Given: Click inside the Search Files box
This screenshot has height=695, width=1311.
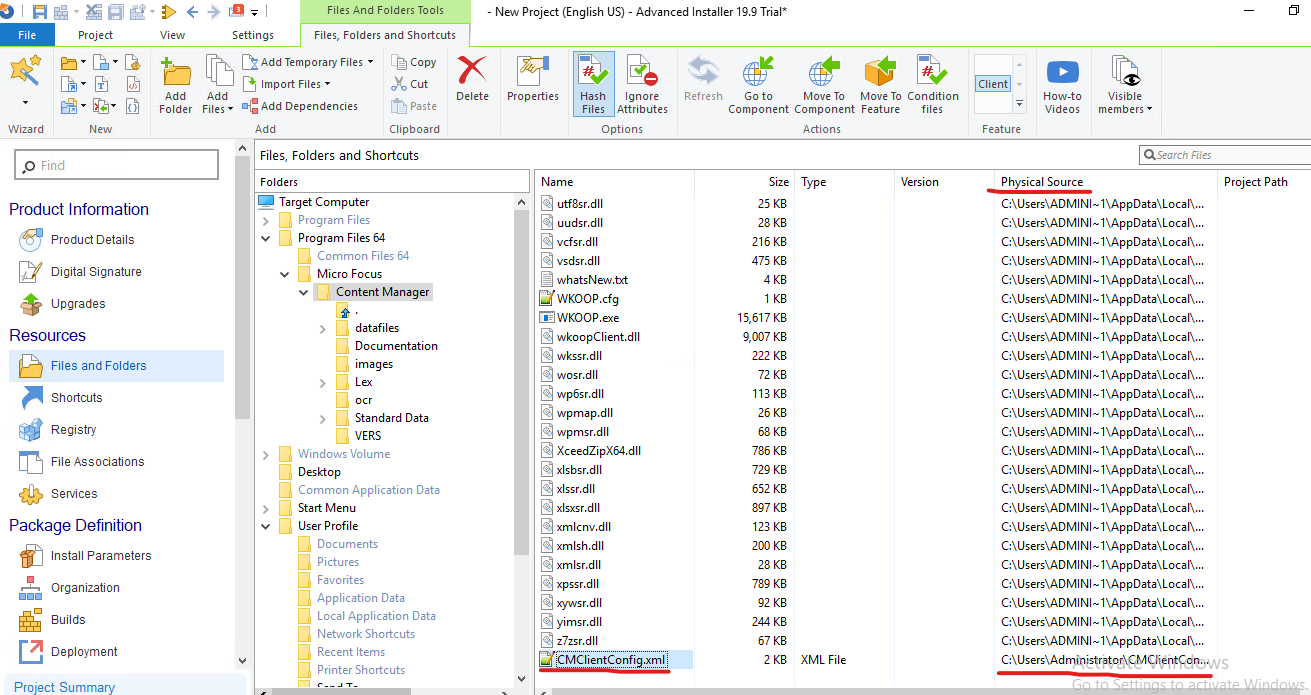Looking at the screenshot, I should click(1230, 154).
